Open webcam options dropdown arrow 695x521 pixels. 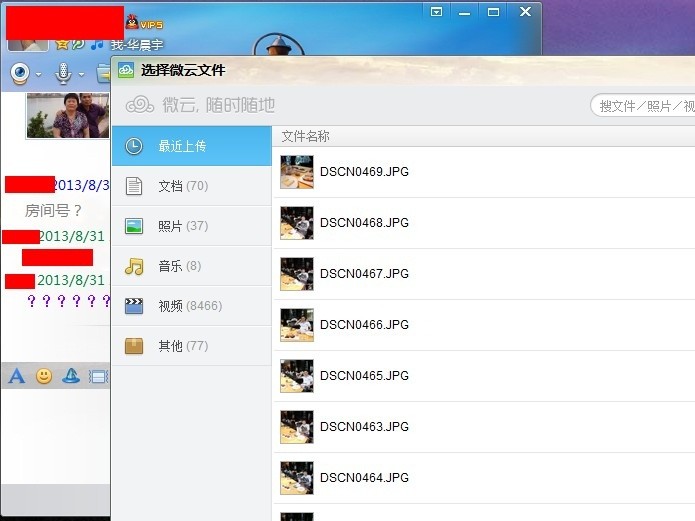click(x=39, y=74)
